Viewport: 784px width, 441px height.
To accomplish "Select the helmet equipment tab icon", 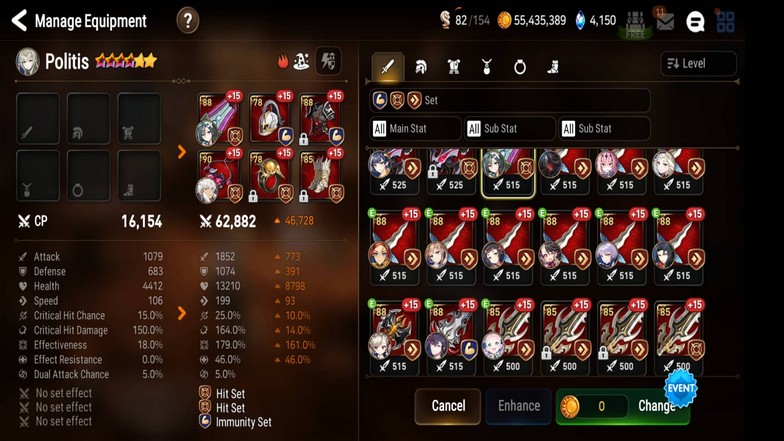I will pos(421,66).
